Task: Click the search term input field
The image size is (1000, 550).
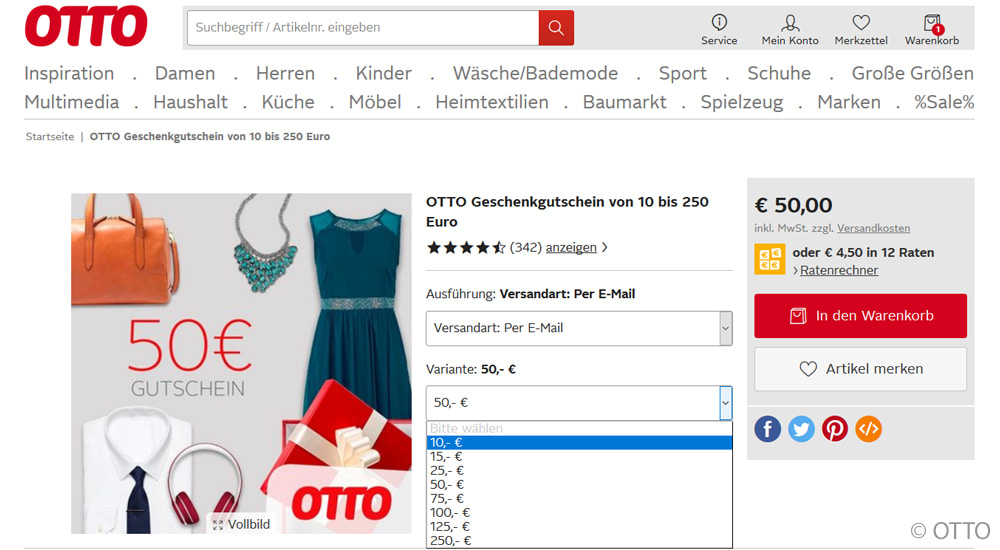Action: [363, 27]
